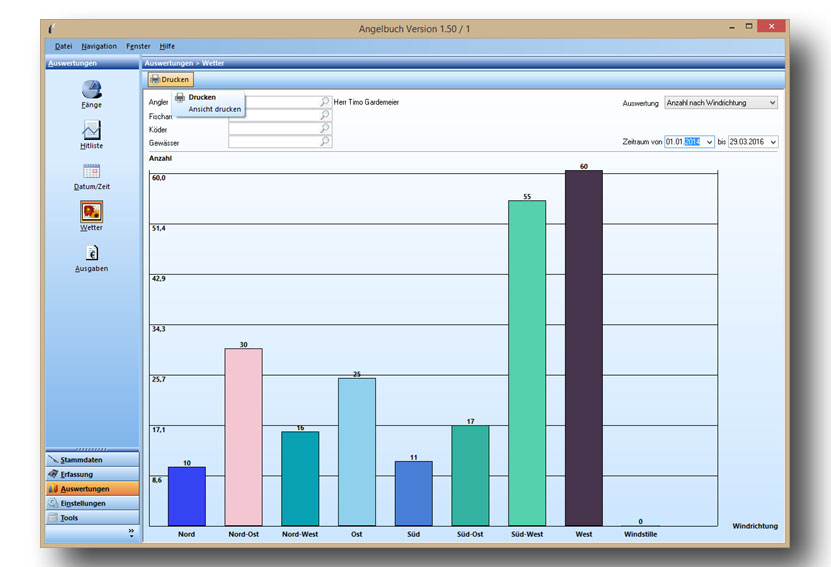
Task: Open the Datum/Zeit calendar icon
Action: [x=91, y=171]
